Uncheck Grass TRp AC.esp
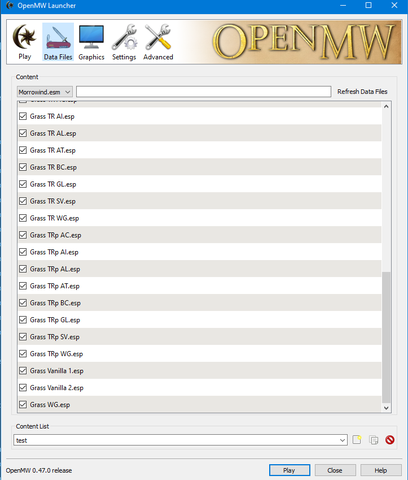This screenshot has width=408, height=480. tap(23, 235)
